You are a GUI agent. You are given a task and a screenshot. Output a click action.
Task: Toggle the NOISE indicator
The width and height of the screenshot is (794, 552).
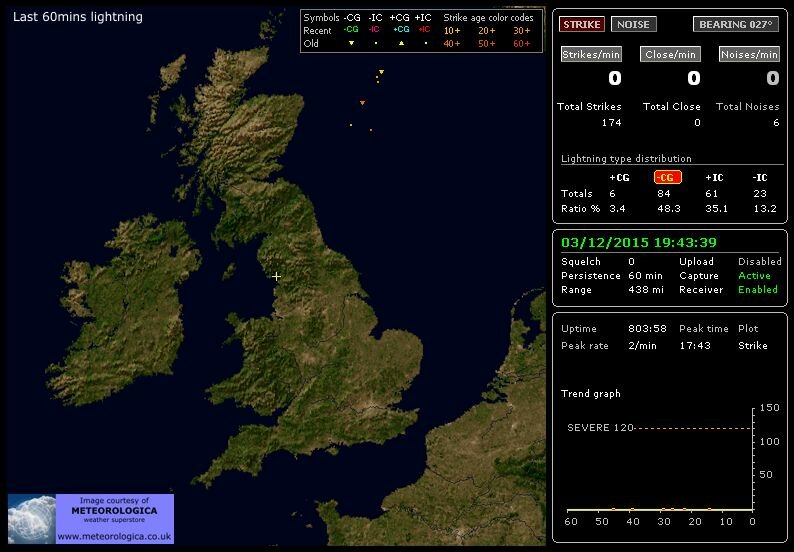pos(632,24)
